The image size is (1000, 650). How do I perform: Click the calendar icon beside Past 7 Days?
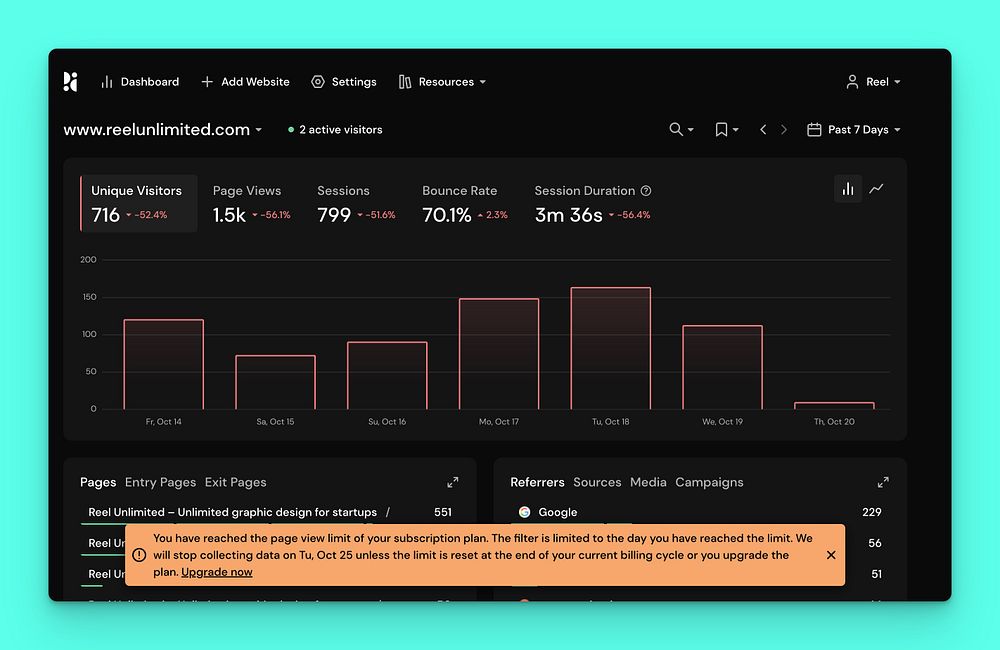(814, 129)
